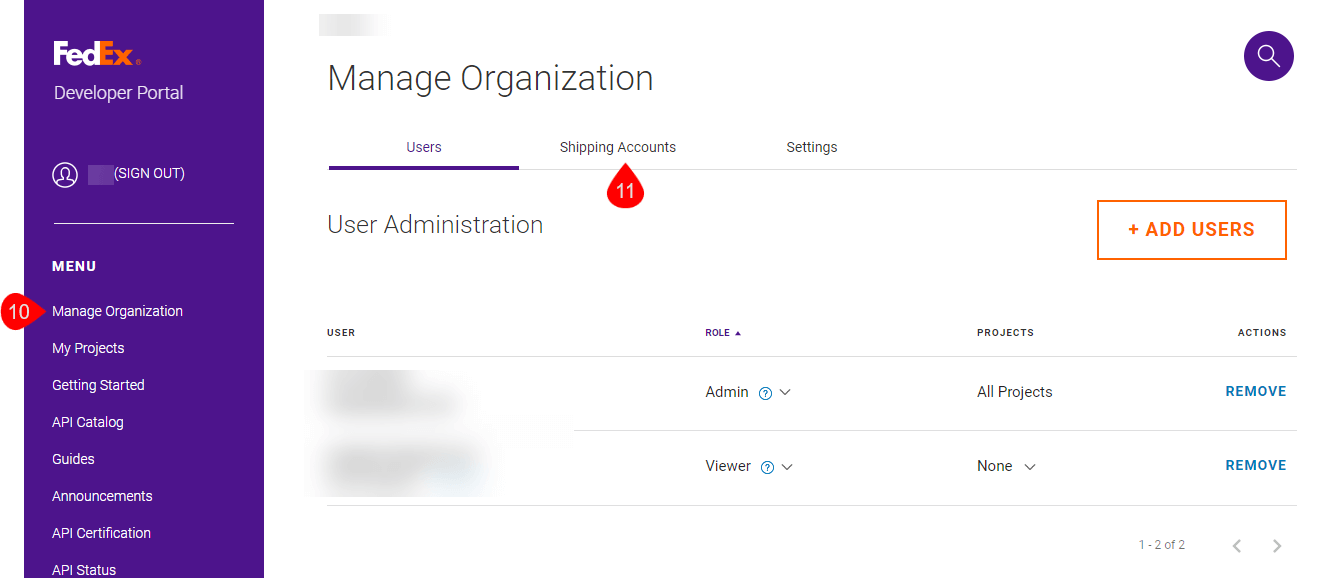Expand the Admin role dropdown
1340x578 pixels.
[x=785, y=392]
